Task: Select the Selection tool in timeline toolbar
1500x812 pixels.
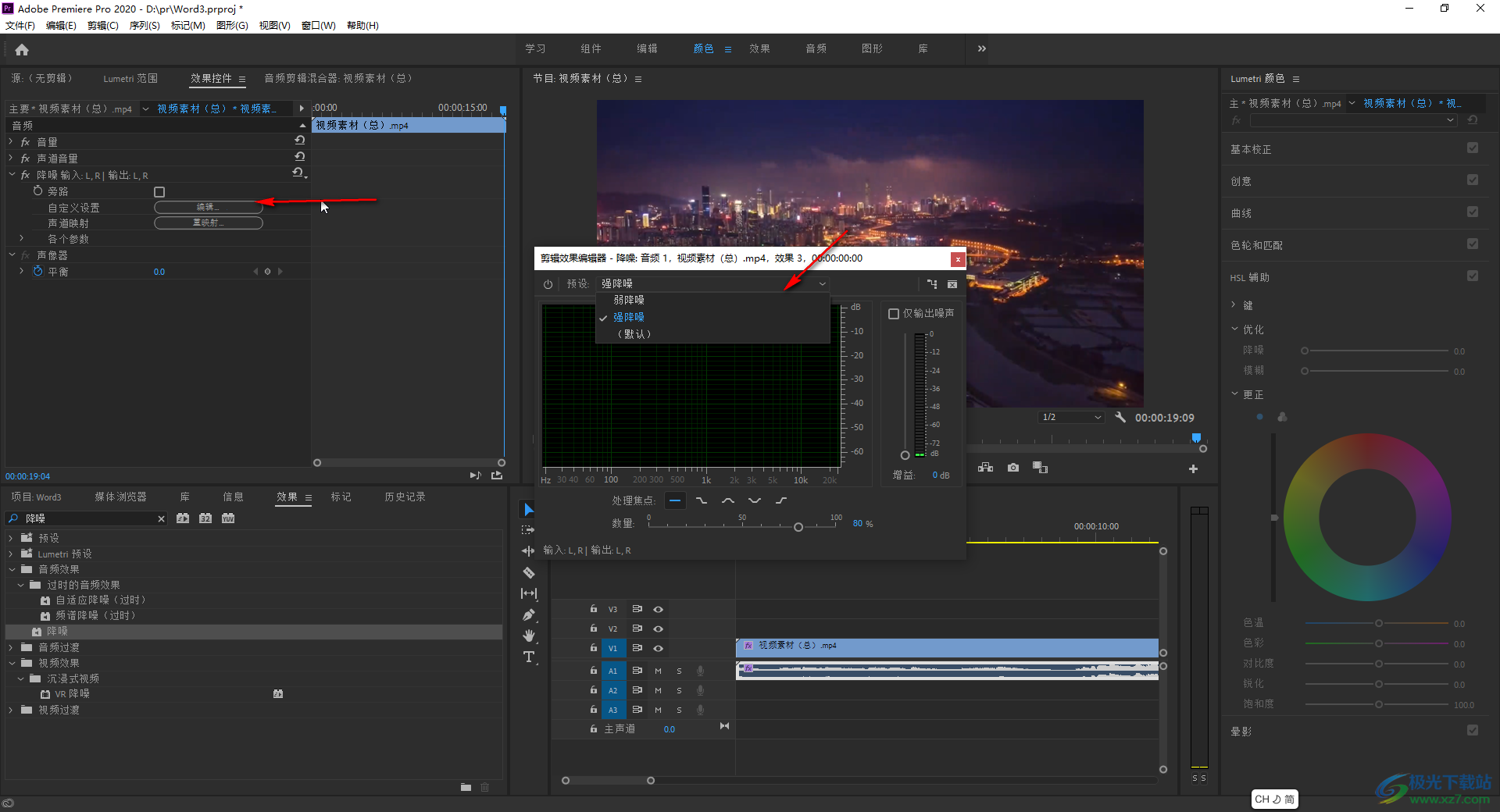Action: [x=529, y=510]
